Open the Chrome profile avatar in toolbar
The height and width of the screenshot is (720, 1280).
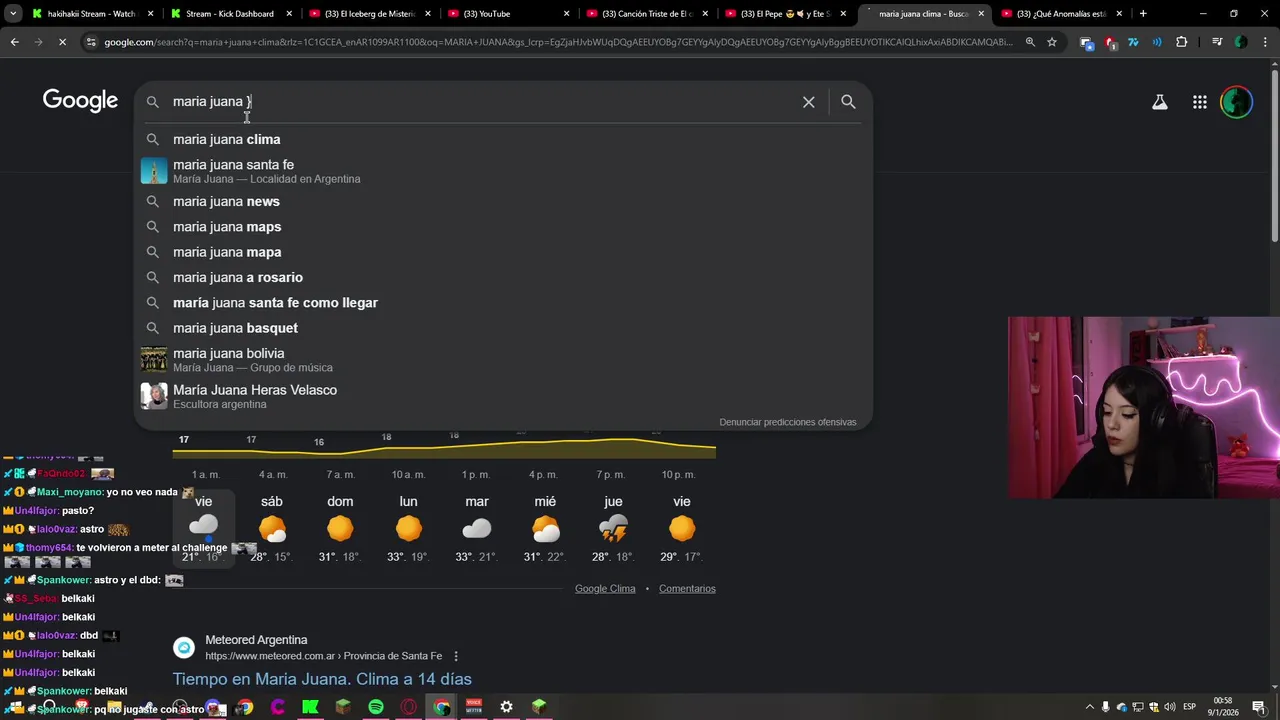click(x=1241, y=42)
